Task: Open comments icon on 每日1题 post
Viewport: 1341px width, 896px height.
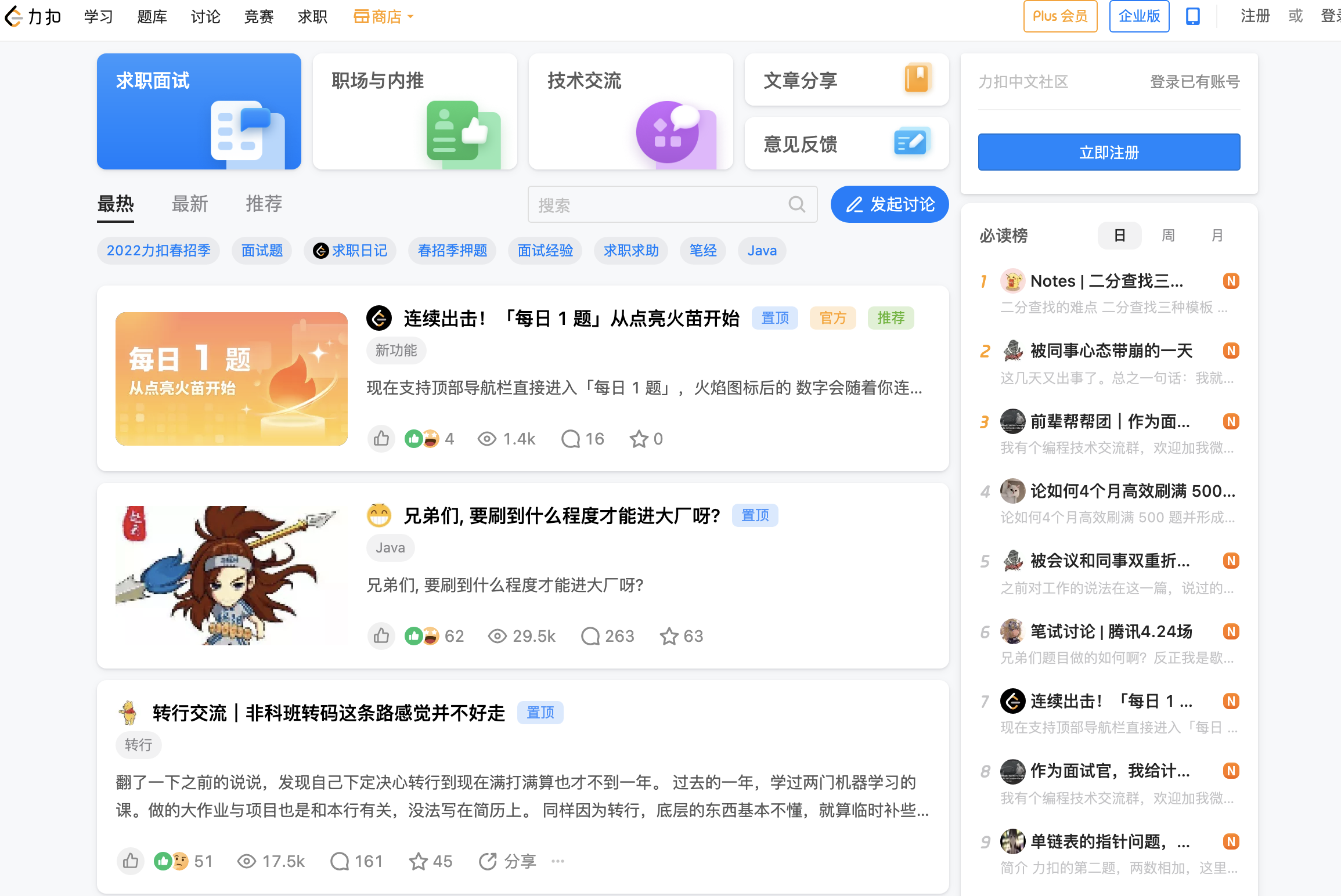Action: [x=571, y=439]
